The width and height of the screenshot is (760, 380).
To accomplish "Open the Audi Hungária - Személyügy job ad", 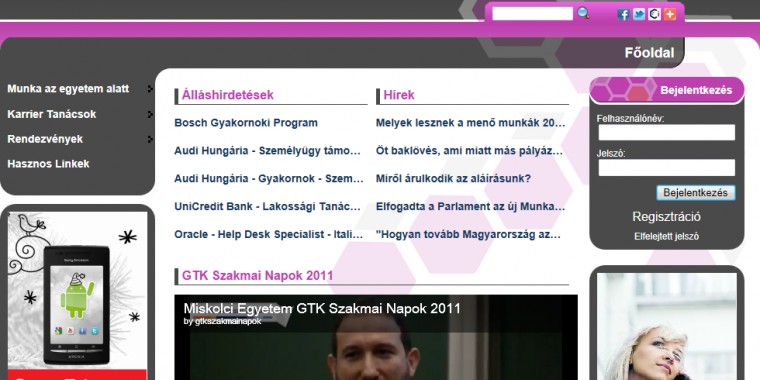I will pos(268,151).
